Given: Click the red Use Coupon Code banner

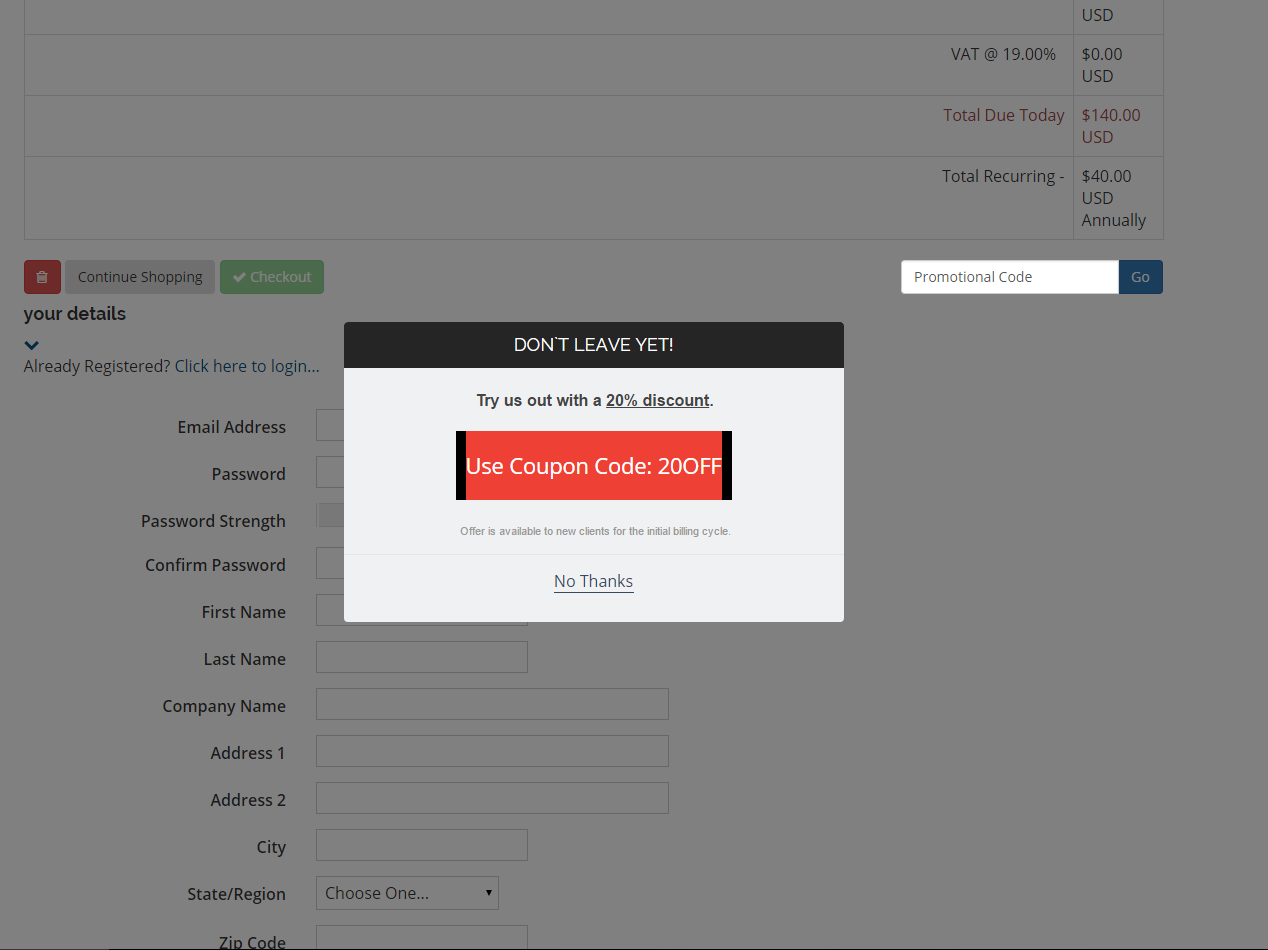Looking at the screenshot, I should [x=593, y=466].
